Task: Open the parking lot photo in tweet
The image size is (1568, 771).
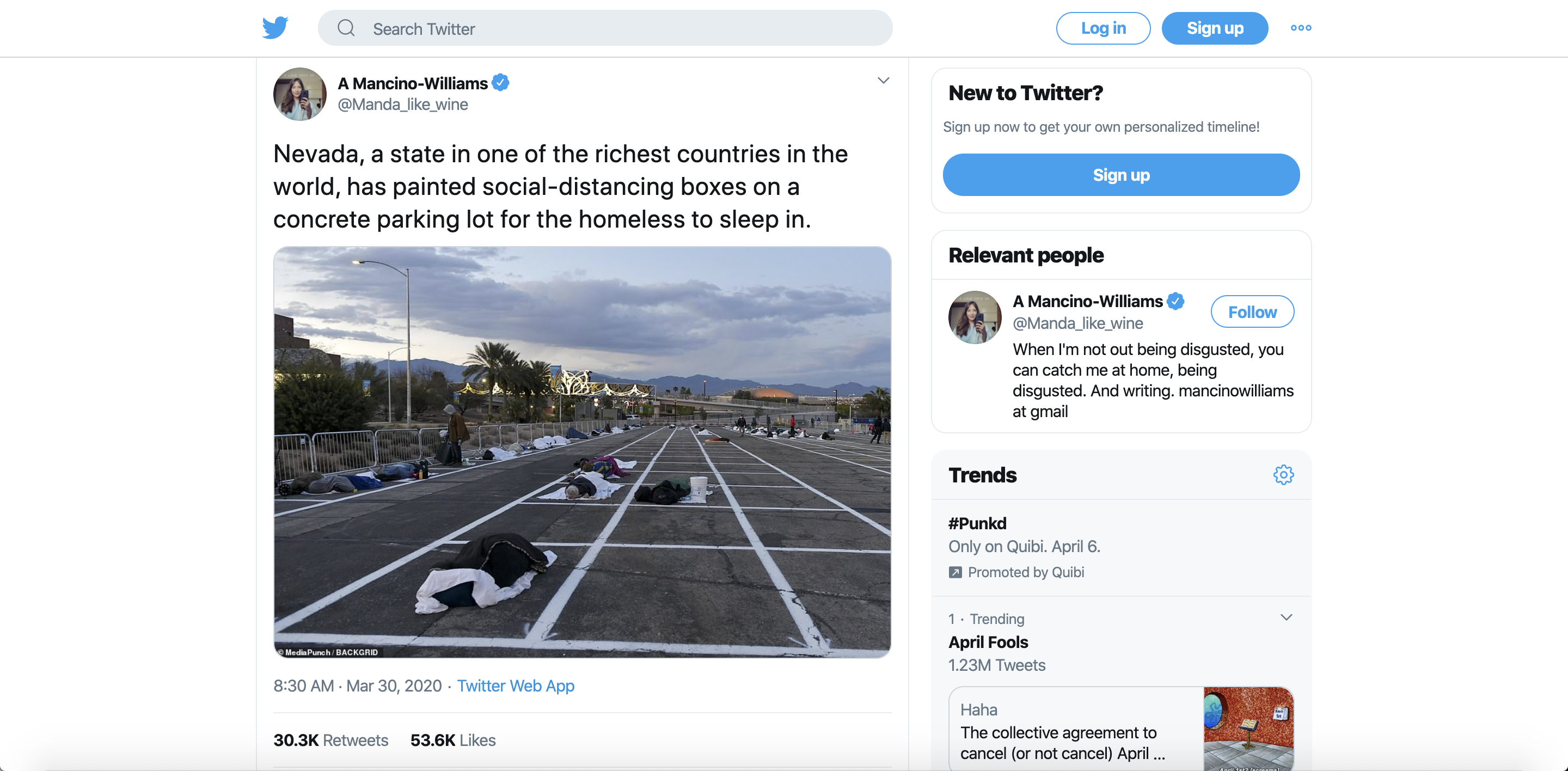Action: tap(582, 451)
